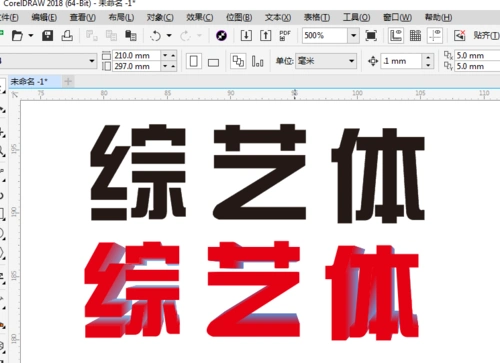Open the 贴齐(T) snap-to dropdown
The height and width of the screenshot is (363, 500).
coord(486,35)
